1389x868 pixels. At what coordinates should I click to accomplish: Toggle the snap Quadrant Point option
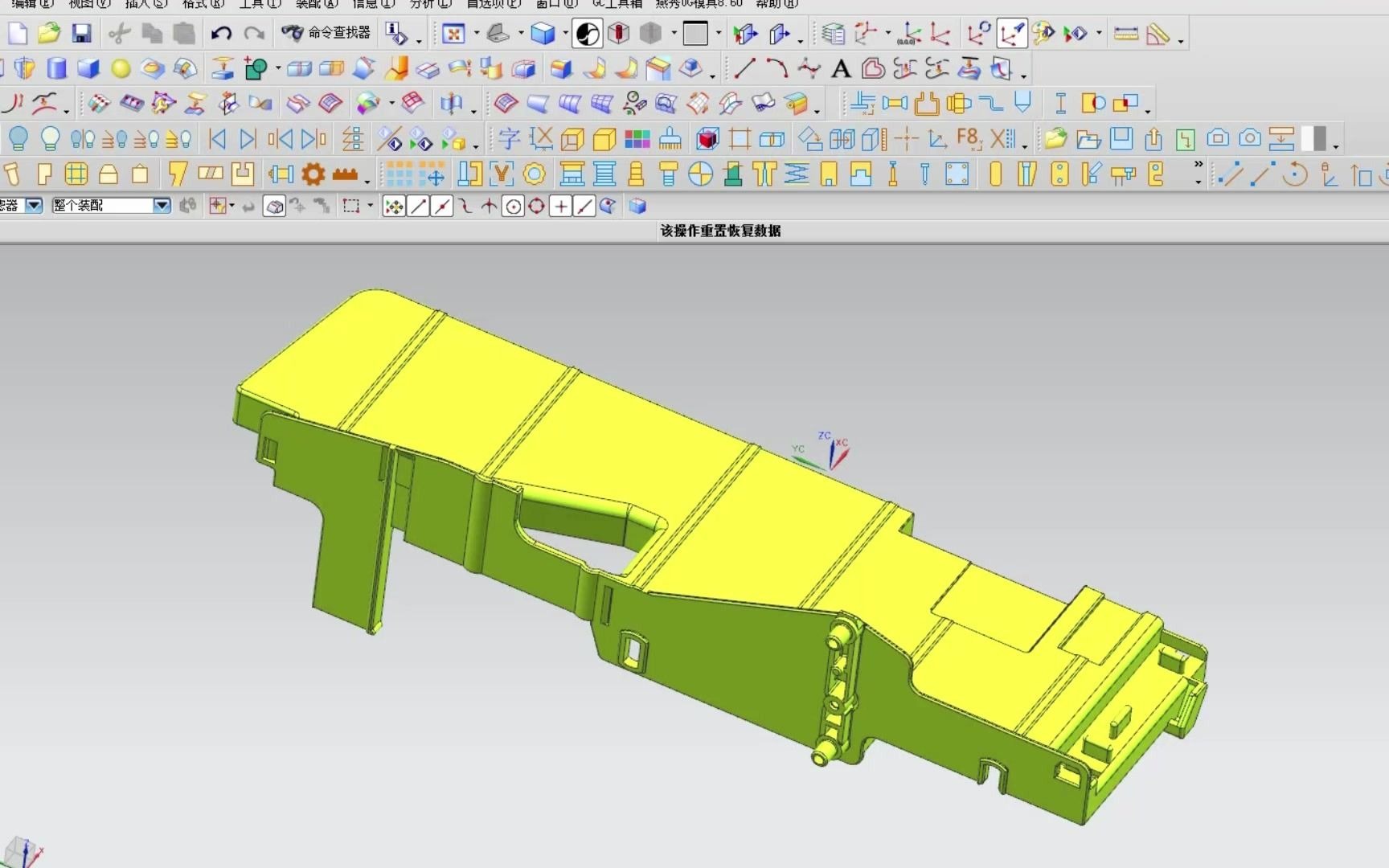click(536, 207)
